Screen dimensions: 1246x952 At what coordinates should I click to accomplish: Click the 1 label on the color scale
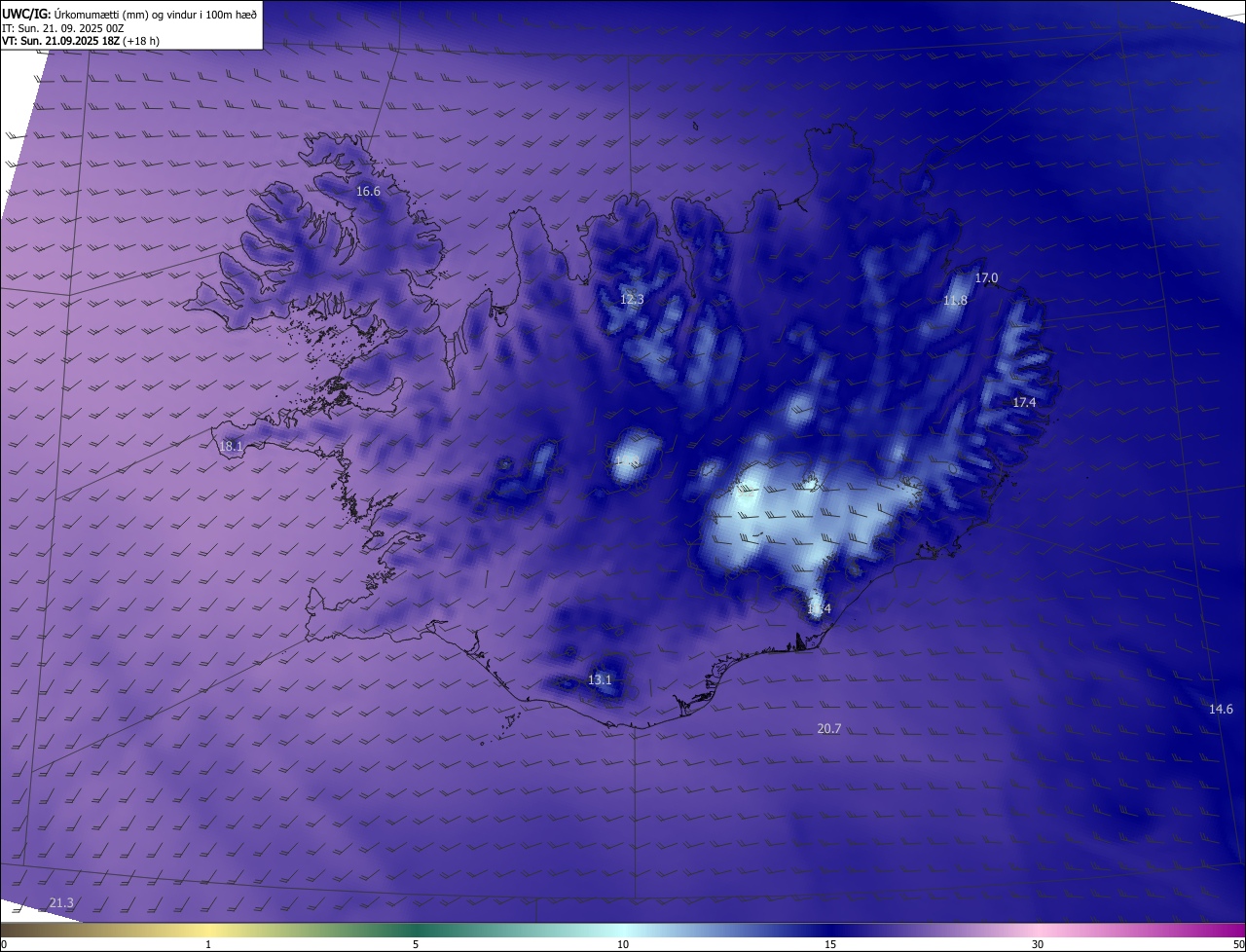[208, 944]
